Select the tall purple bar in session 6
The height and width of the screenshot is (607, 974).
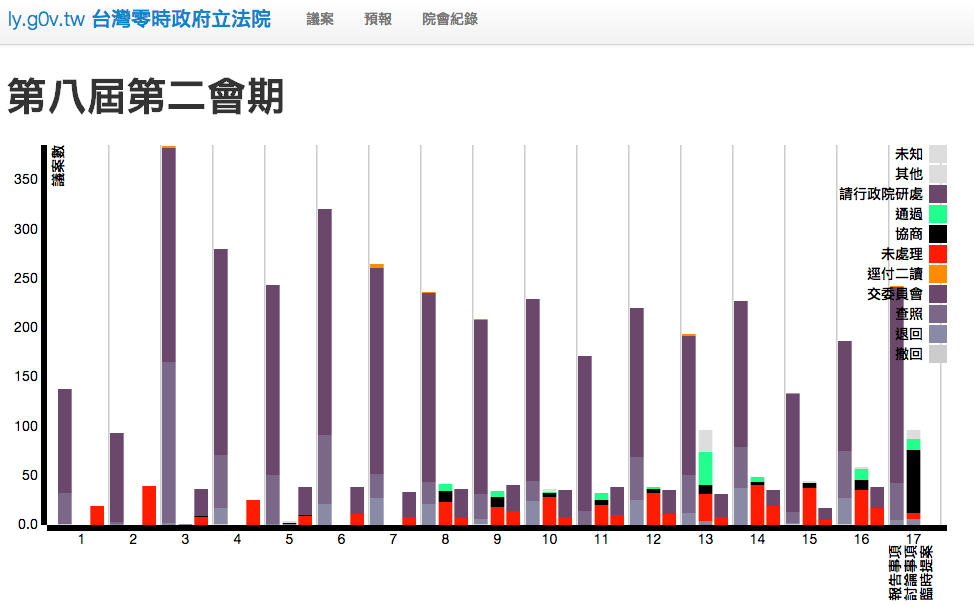(x=324, y=320)
